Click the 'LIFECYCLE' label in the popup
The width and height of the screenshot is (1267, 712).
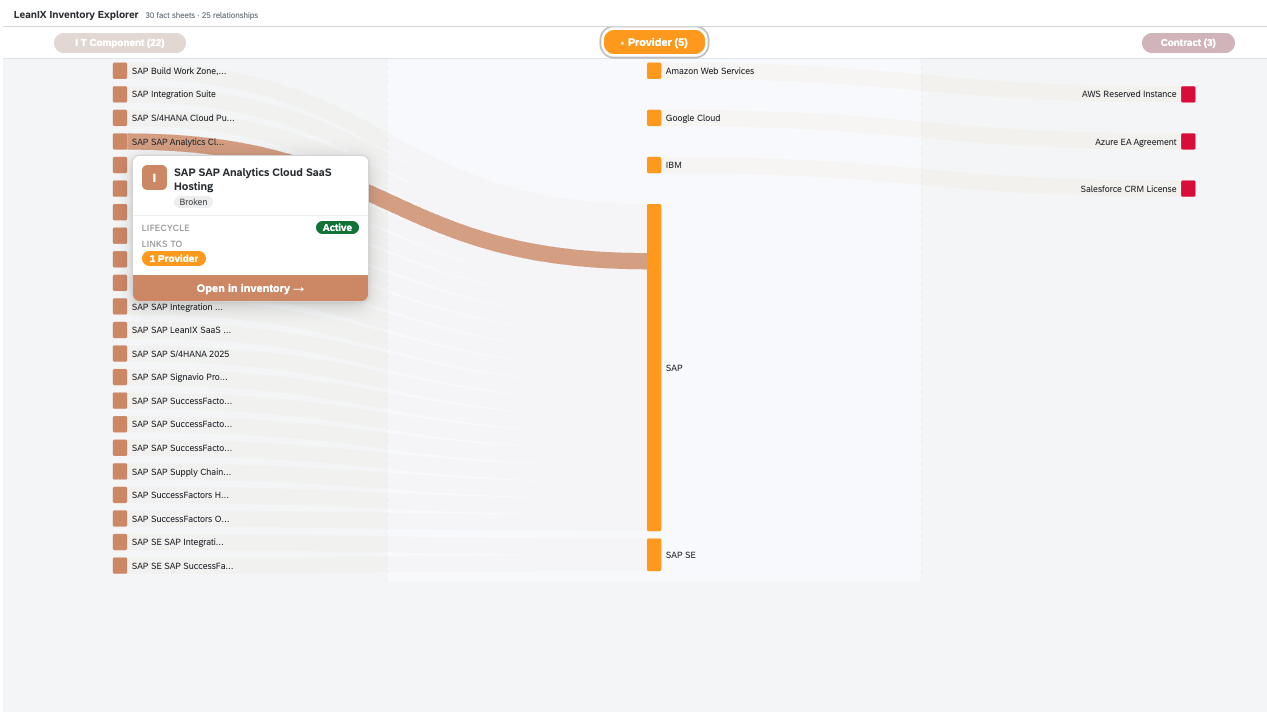pos(166,228)
